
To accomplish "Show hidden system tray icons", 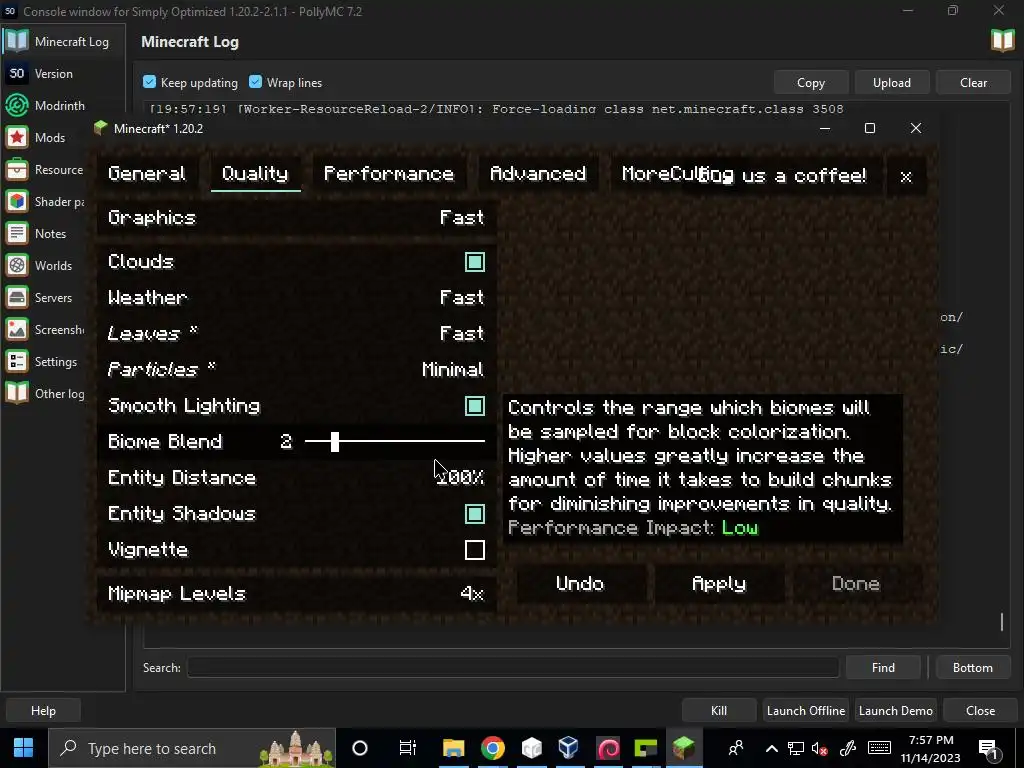I will (772, 748).
